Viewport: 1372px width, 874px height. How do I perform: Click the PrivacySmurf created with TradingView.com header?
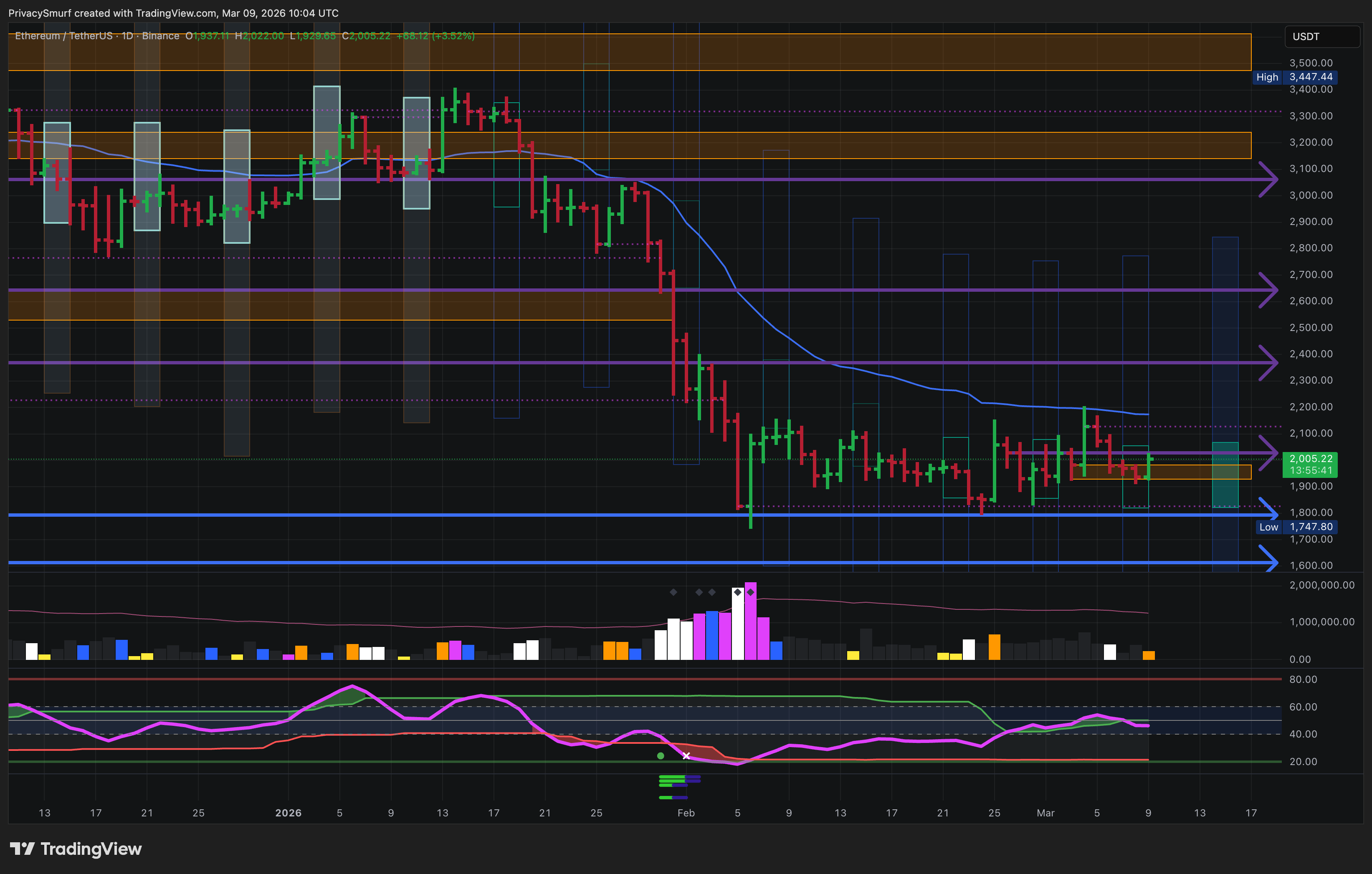173,13
